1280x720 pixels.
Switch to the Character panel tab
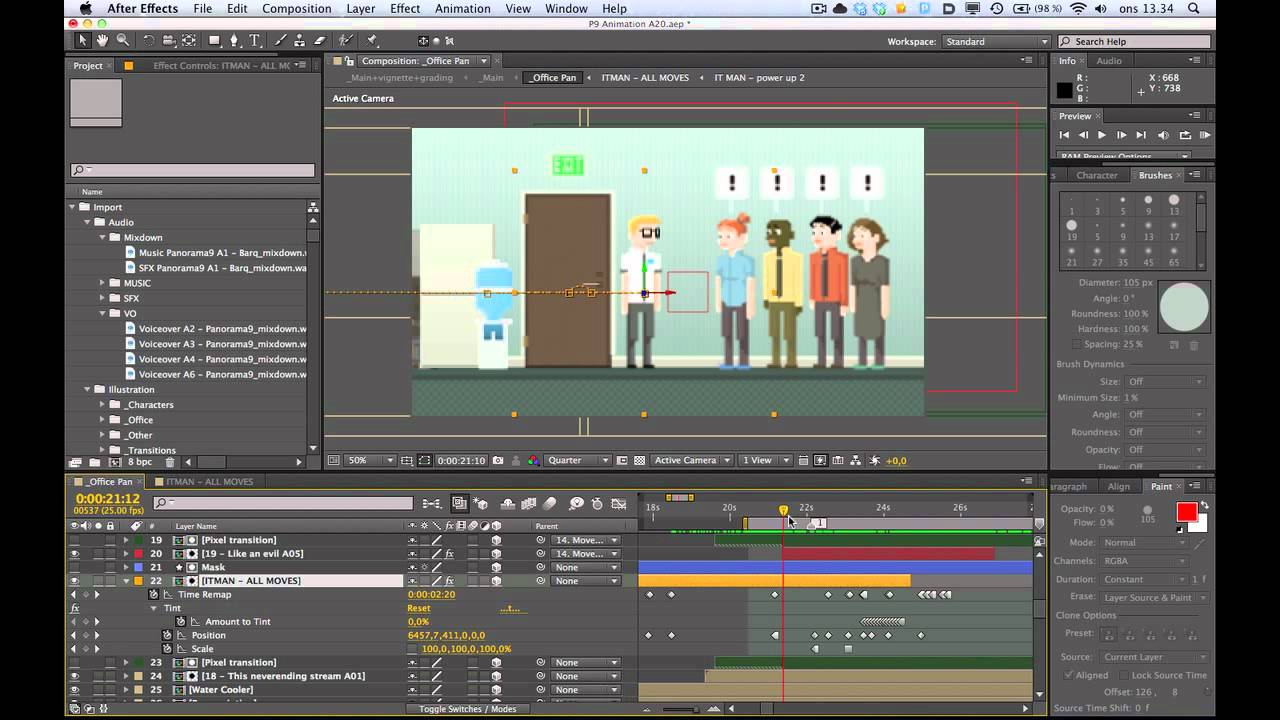coord(1096,175)
